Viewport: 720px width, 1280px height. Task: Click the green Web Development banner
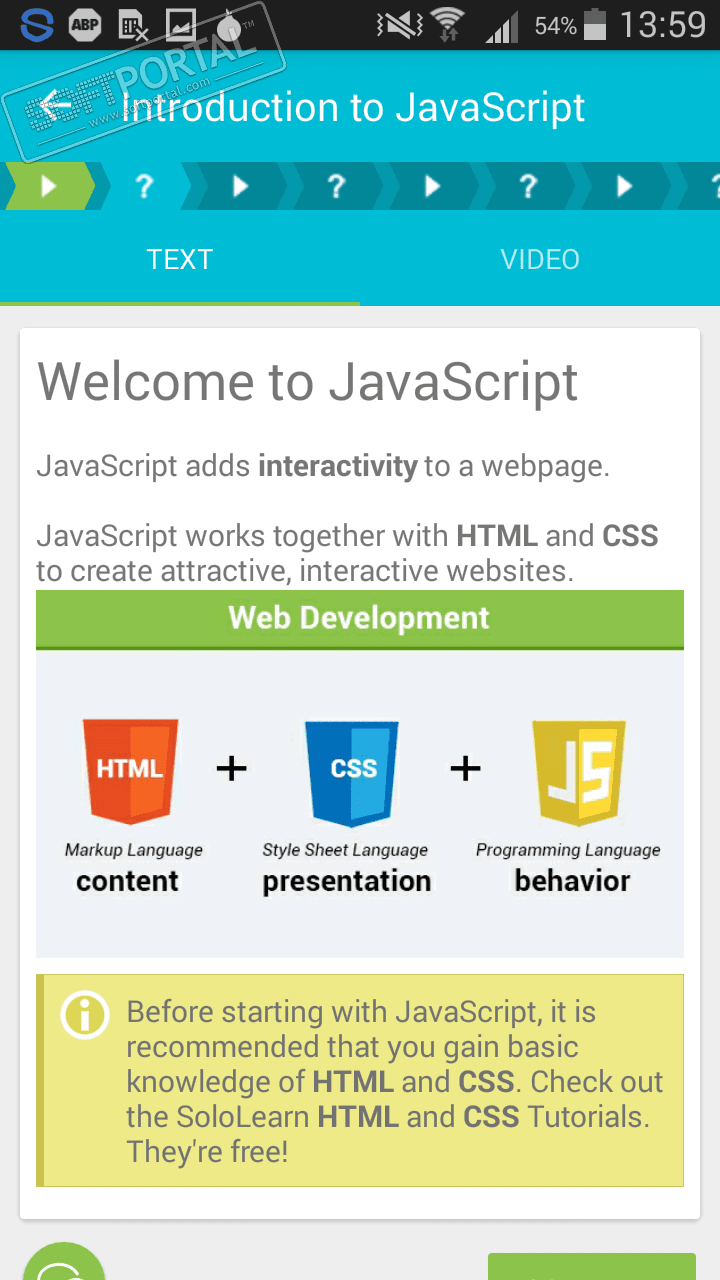360,618
